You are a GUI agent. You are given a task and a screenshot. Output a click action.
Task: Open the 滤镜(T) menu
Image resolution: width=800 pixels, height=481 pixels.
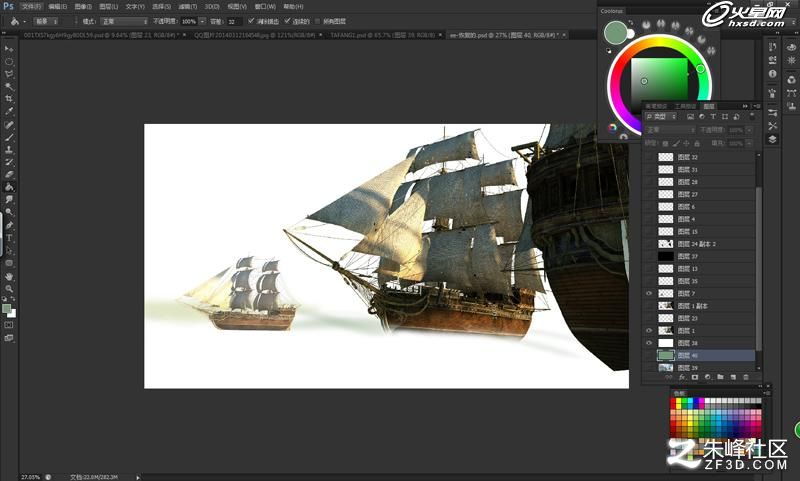pyautogui.click(x=188, y=7)
